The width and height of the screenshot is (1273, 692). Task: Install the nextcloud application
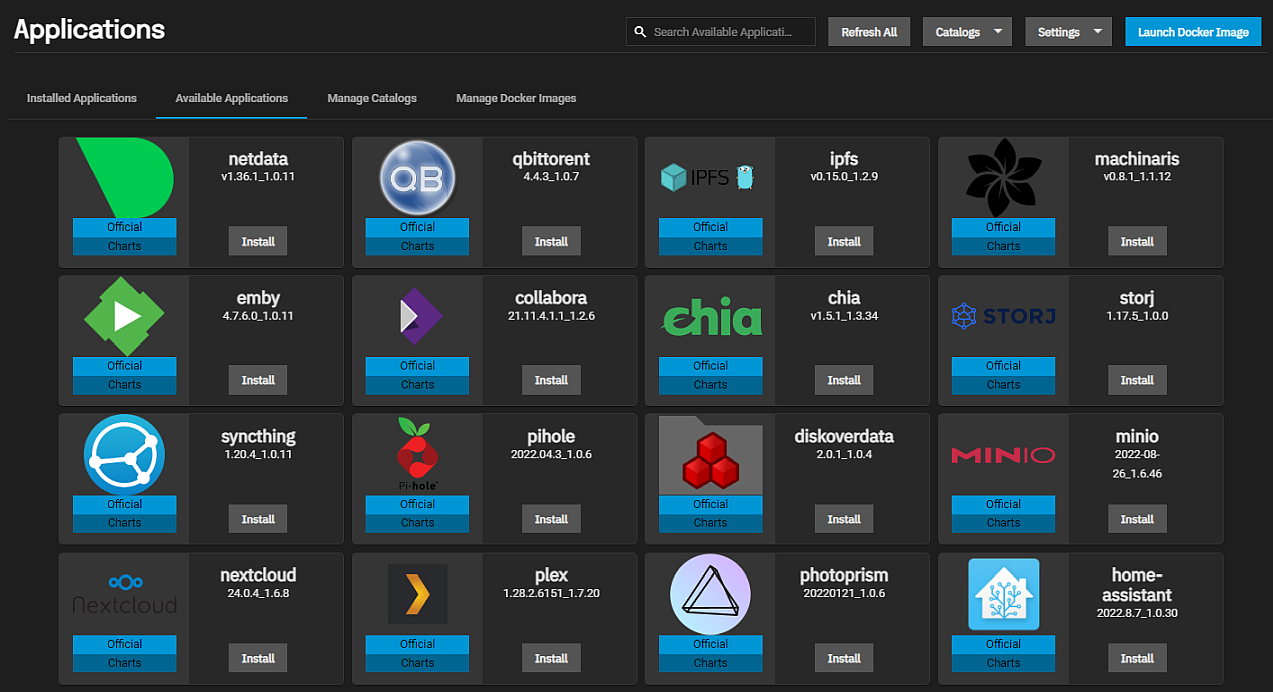click(258, 658)
